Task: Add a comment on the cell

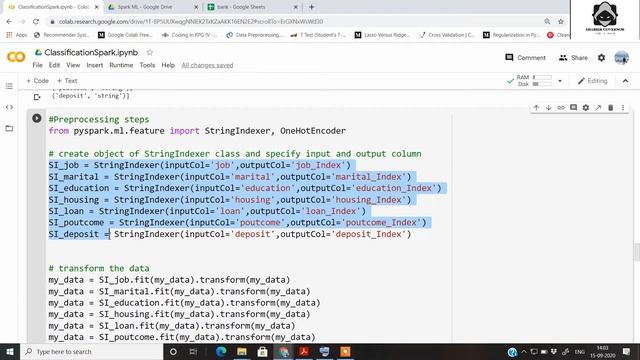Action: 573,107
